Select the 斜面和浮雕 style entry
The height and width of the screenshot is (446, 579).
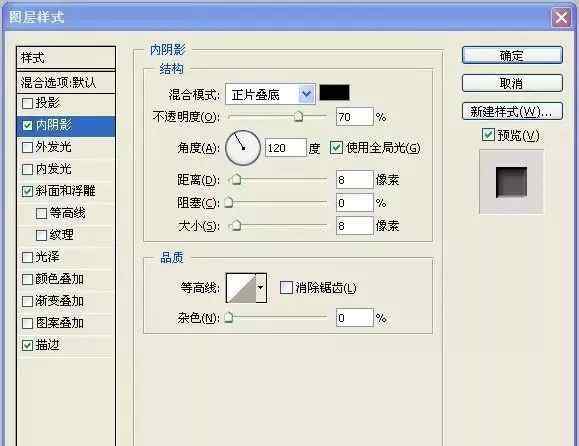[x=66, y=191]
